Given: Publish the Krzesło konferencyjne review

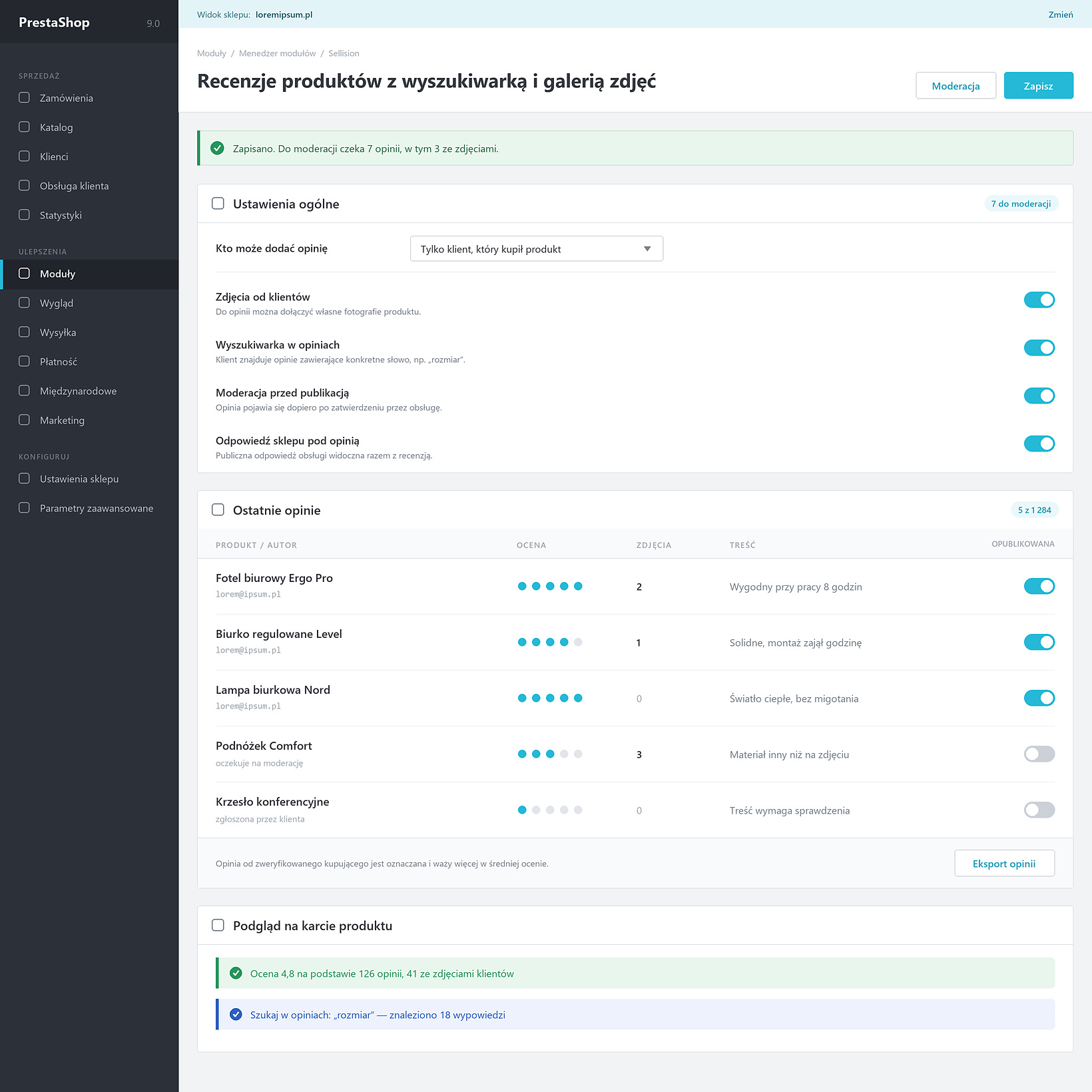Looking at the screenshot, I should [x=1039, y=810].
